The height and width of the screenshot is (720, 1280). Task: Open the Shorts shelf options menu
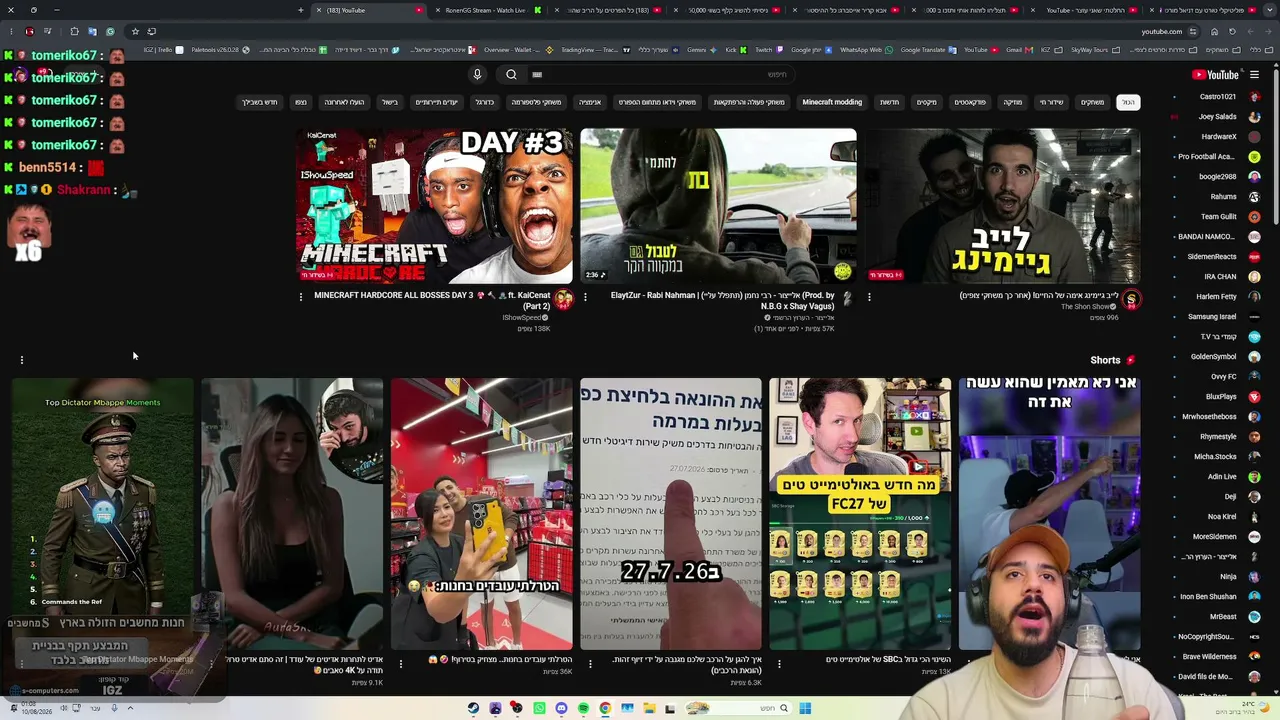pyautogui.click(x=21, y=360)
